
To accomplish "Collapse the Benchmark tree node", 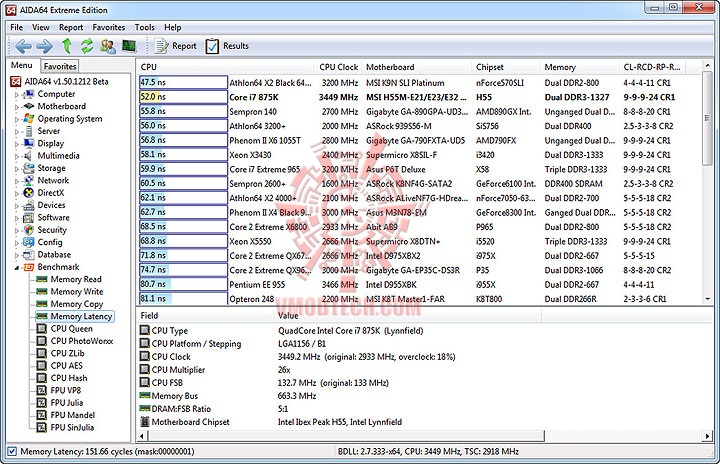I will click(x=17, y=268).
